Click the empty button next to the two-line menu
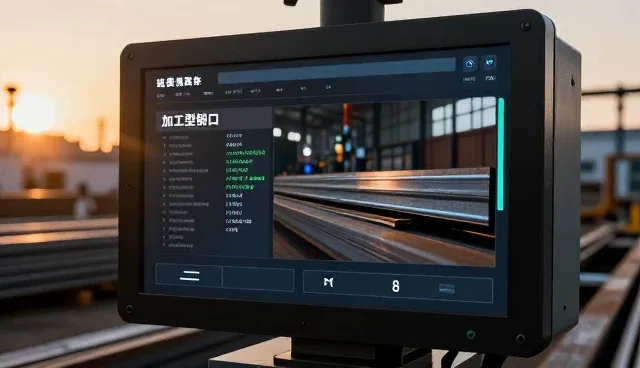 pyautogui.click(x=258, y=279)
